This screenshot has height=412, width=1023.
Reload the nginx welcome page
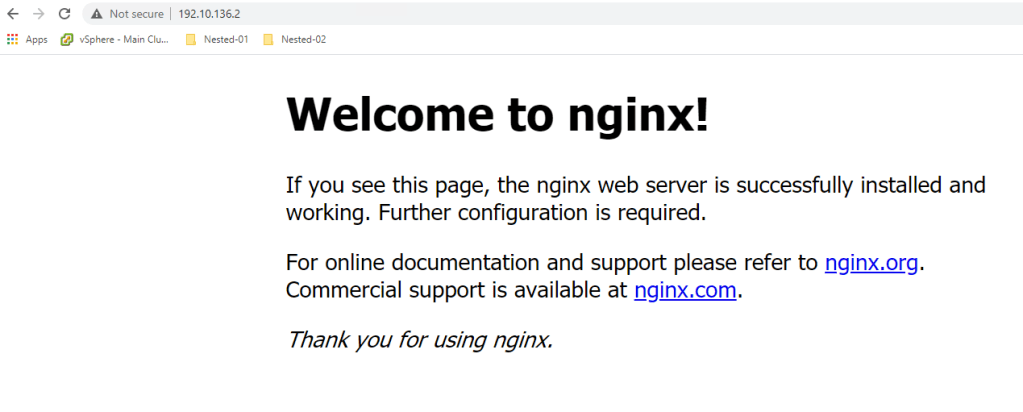(64, 14)
